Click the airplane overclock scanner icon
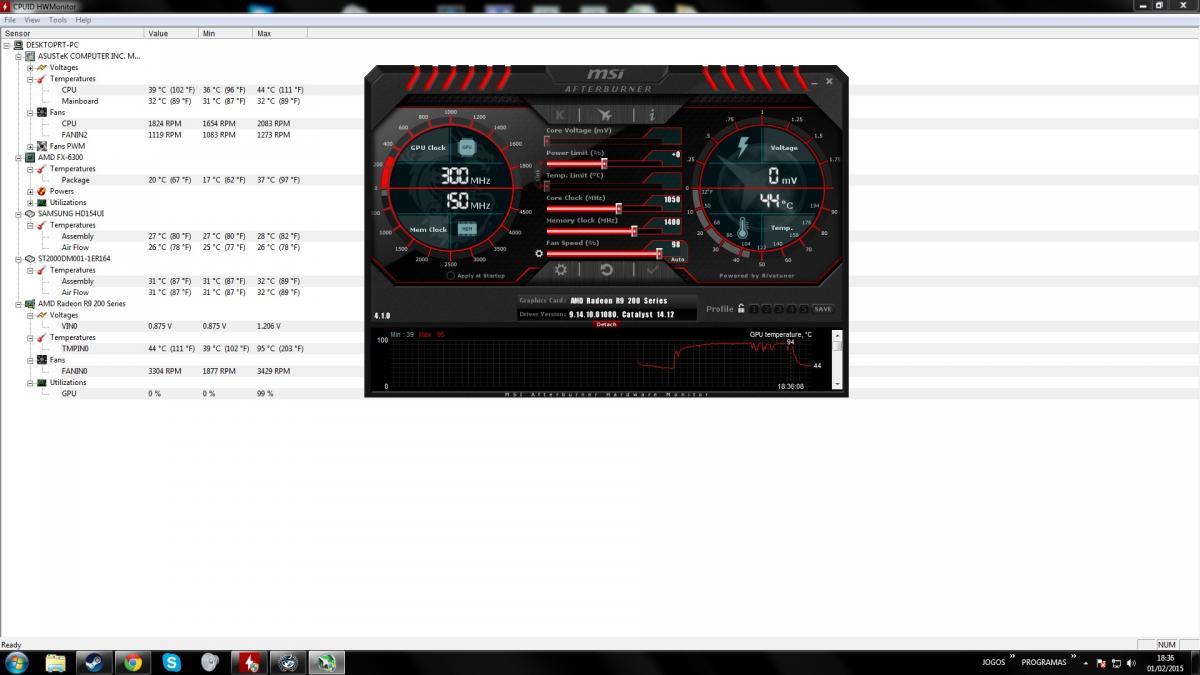 pyautogui.click(x=605, y=115)
